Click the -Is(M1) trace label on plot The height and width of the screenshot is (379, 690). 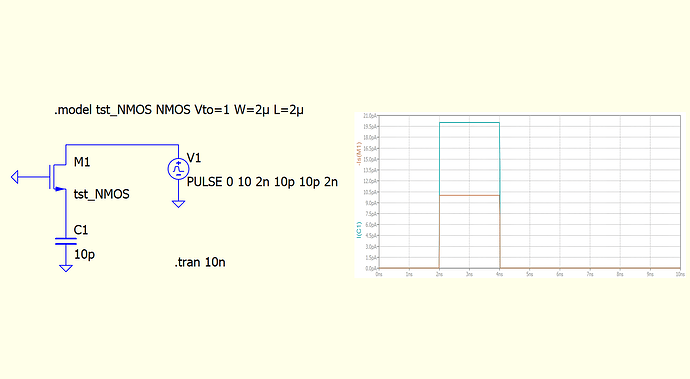[359, 154]
